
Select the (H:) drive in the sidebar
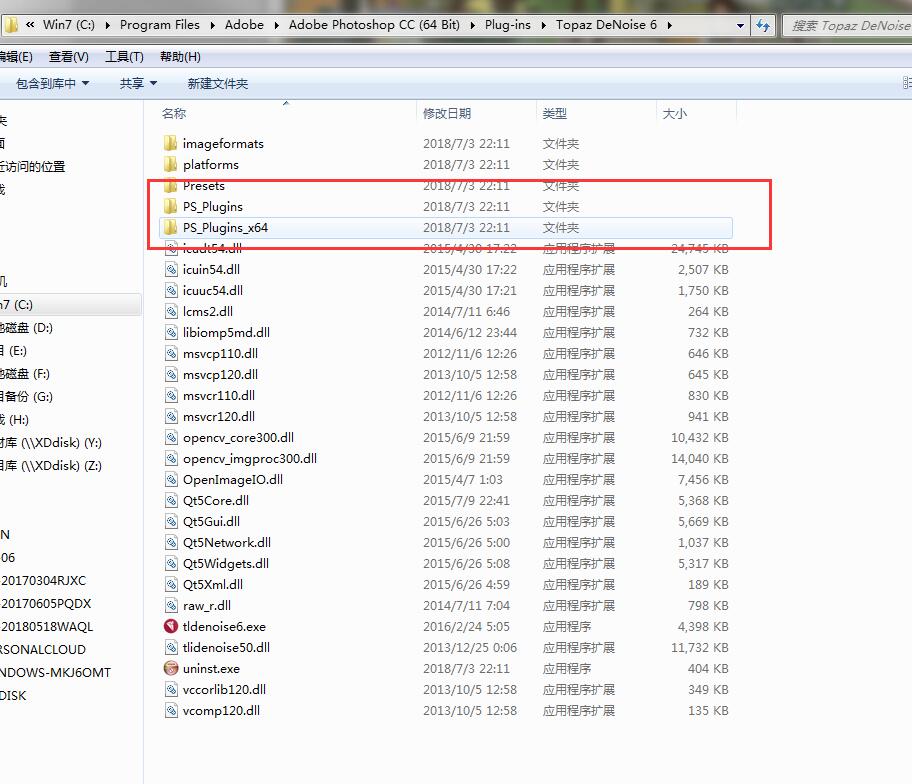click(15, 419)
